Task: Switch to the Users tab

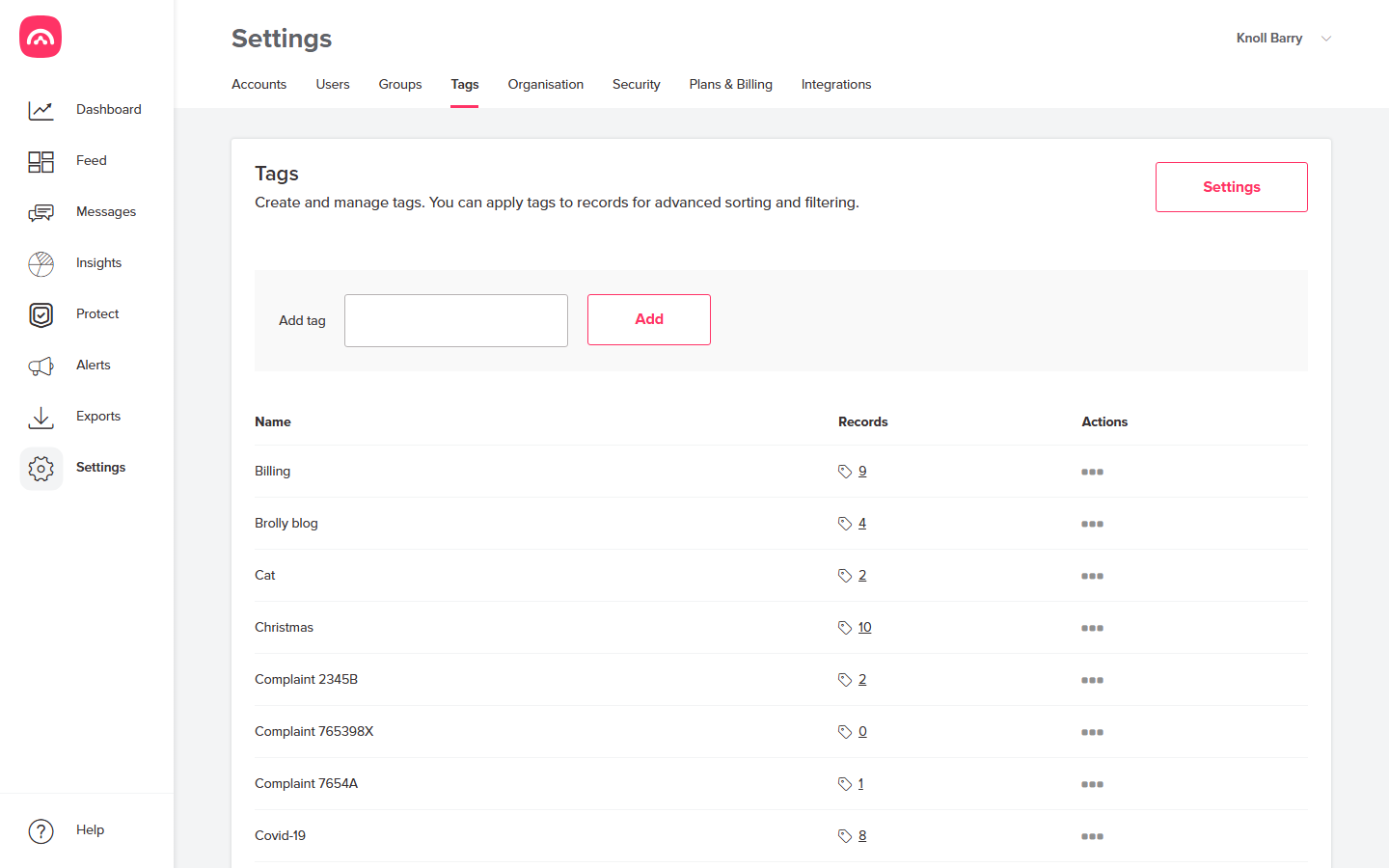Action: (x=333, y=84)
